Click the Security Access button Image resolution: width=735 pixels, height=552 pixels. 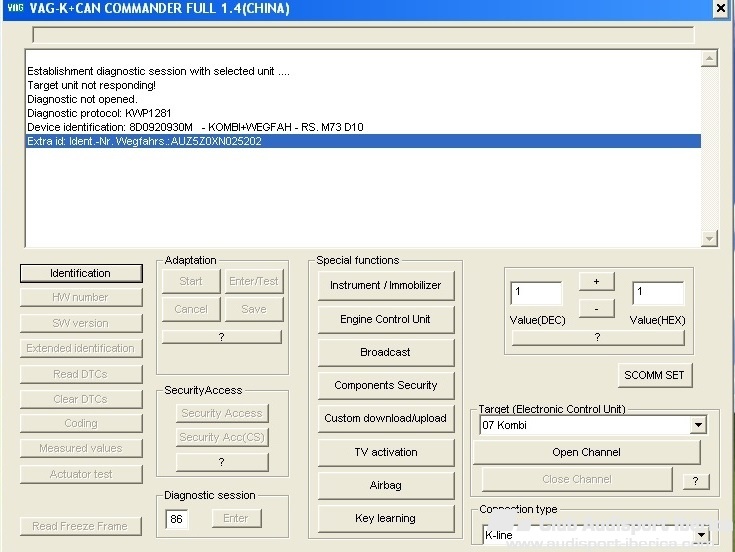(x=222, y=413)
